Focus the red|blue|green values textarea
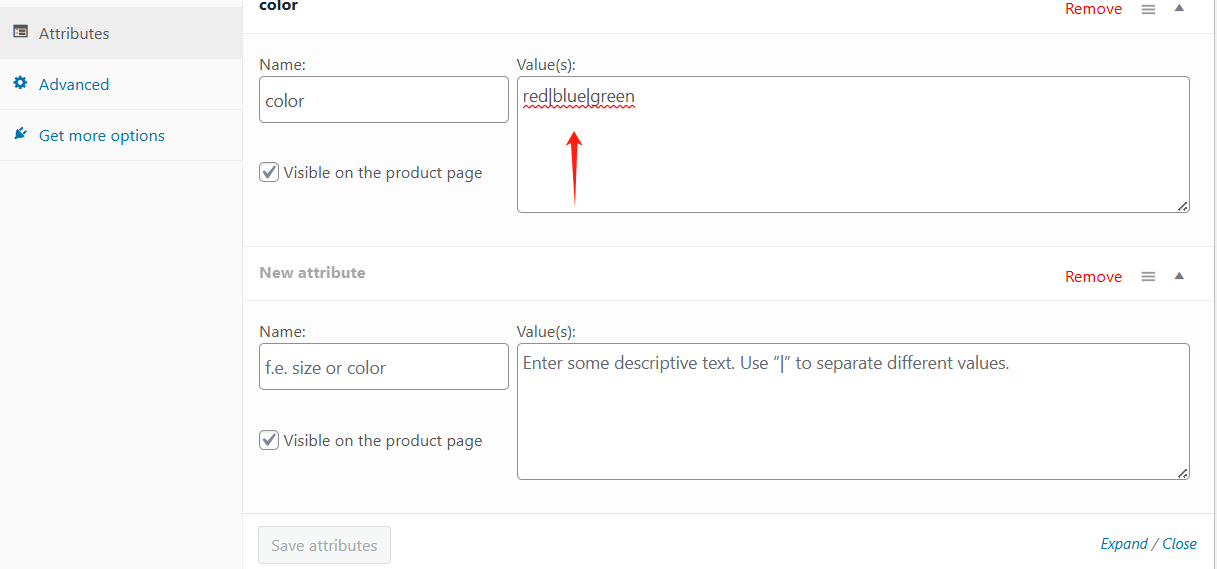Image resolution: width=1217 pixels, height=569 pixels. tap(852, 150)
